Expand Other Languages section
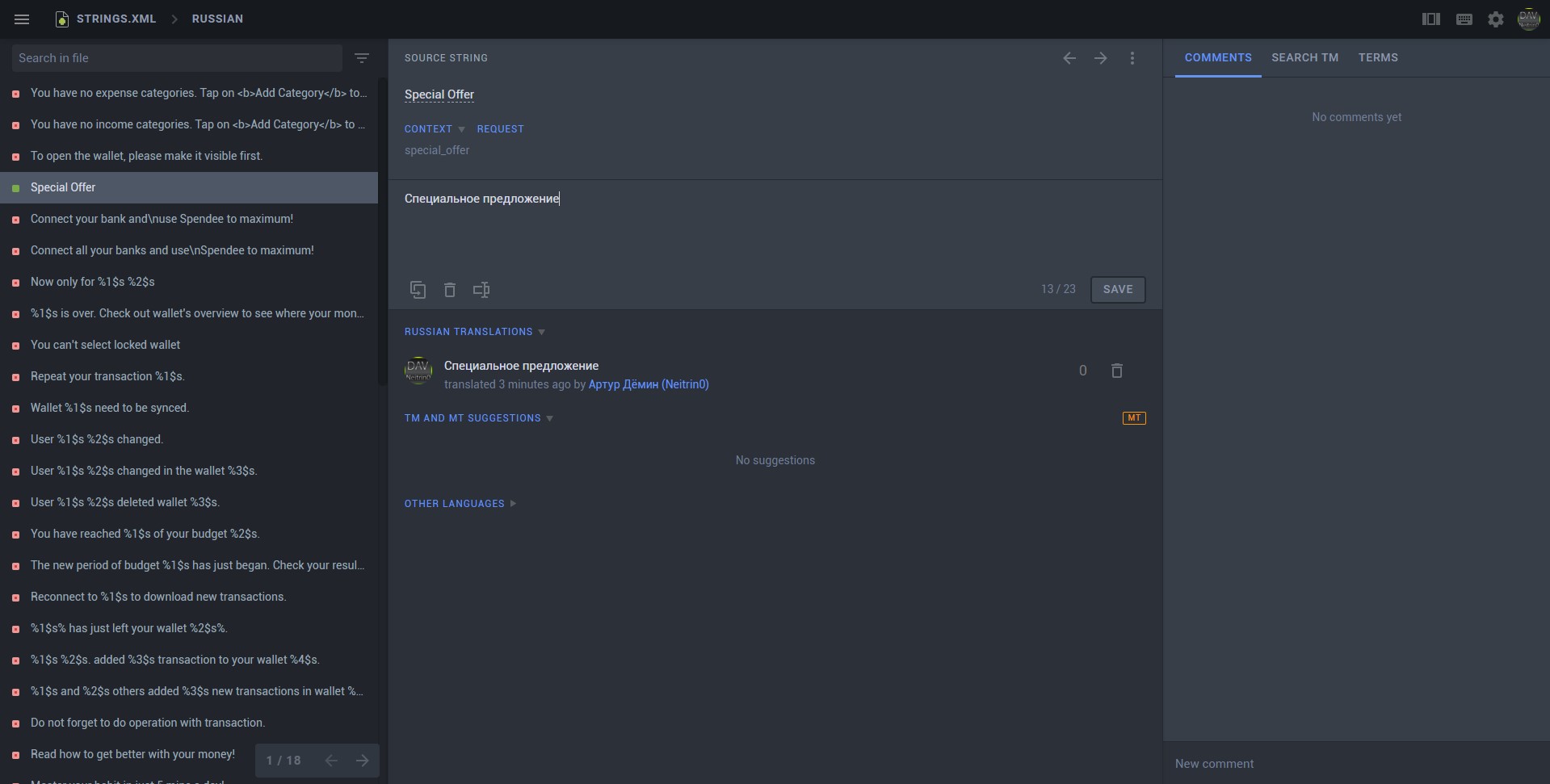Viewport: 1550px width, 784px height. tap(460, 504)
